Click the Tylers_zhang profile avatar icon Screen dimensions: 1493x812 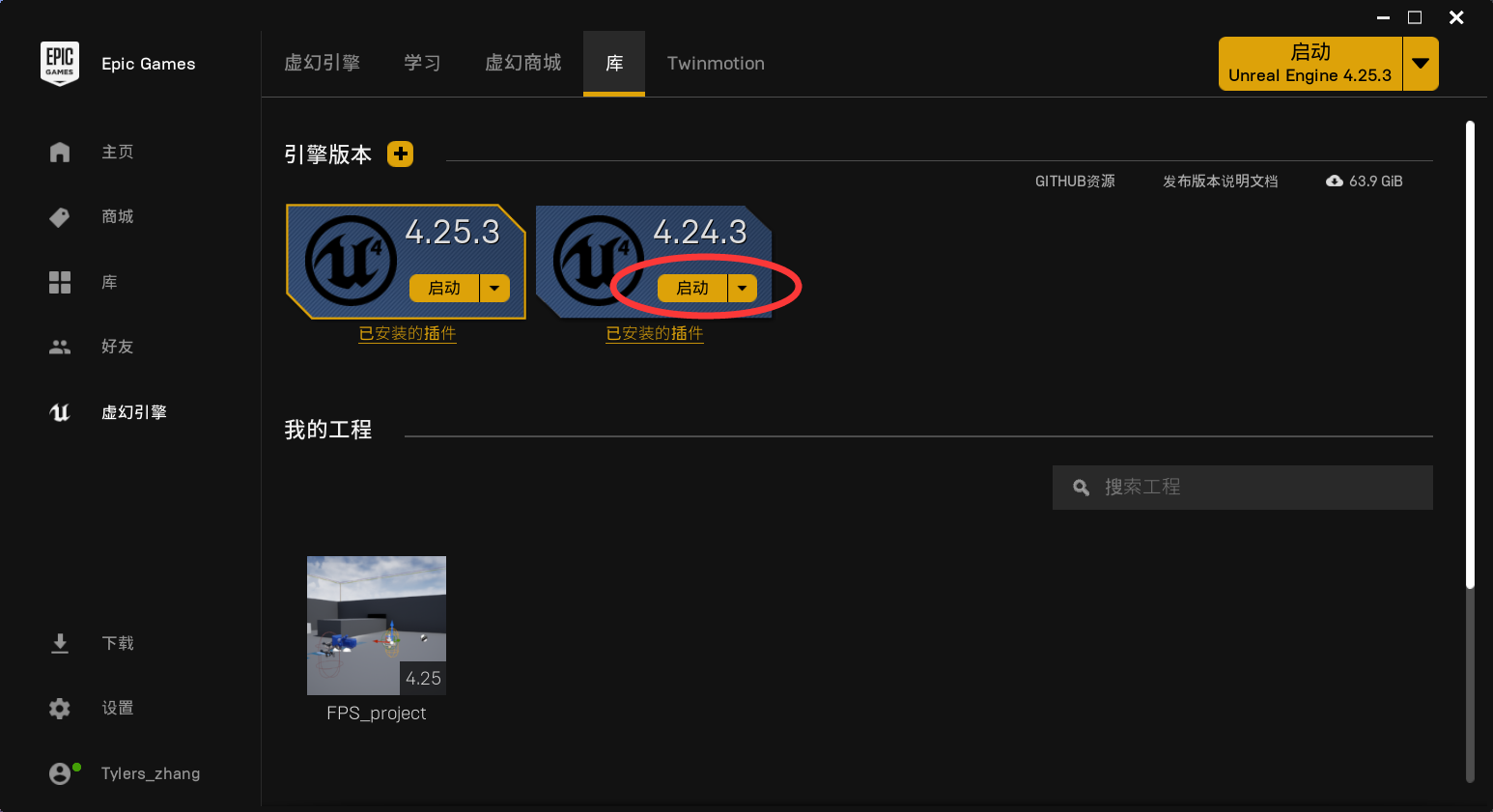[x=61, y=773]
